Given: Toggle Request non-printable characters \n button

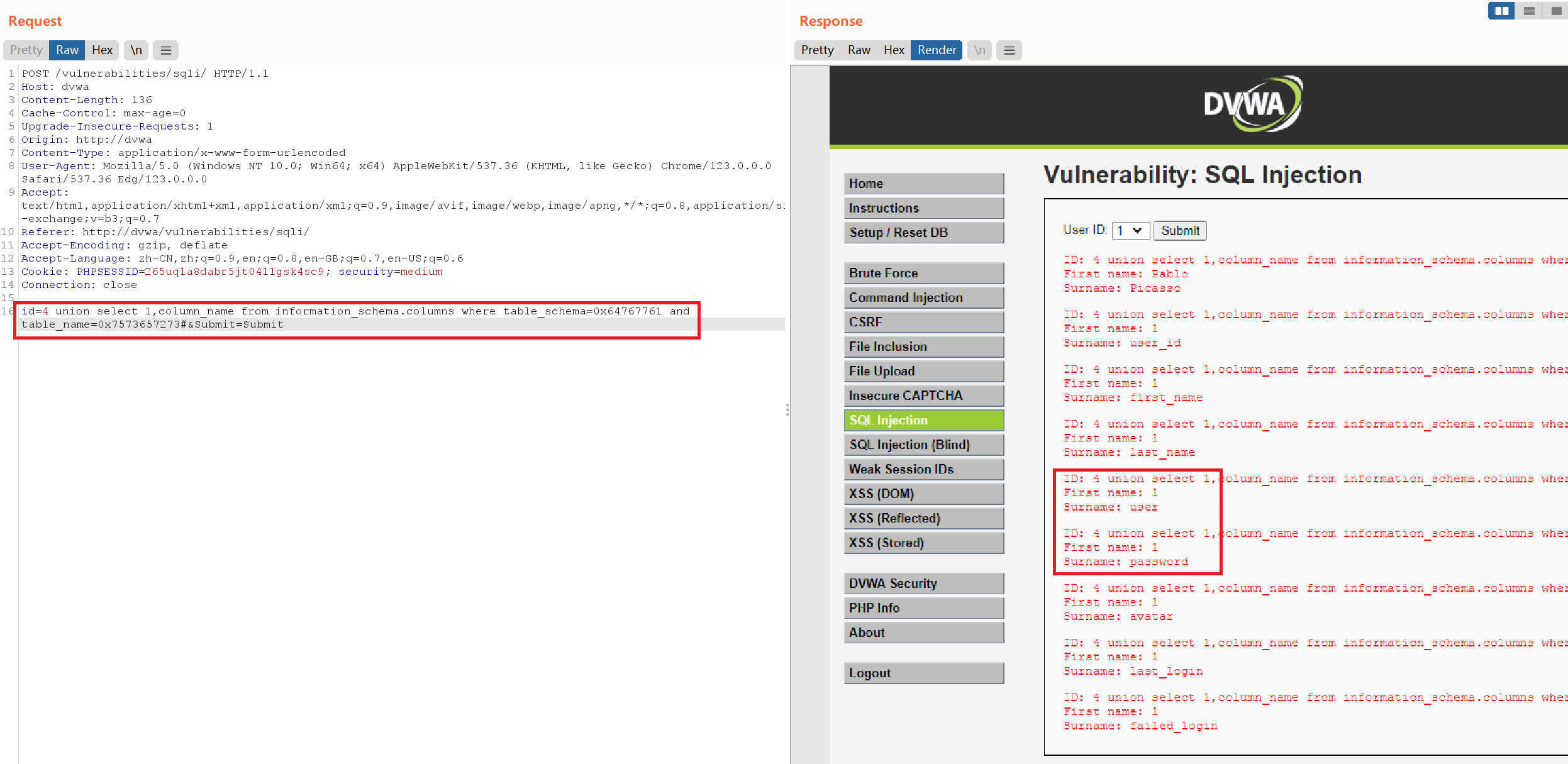Looking at the screenshot, I should (136, 50).
